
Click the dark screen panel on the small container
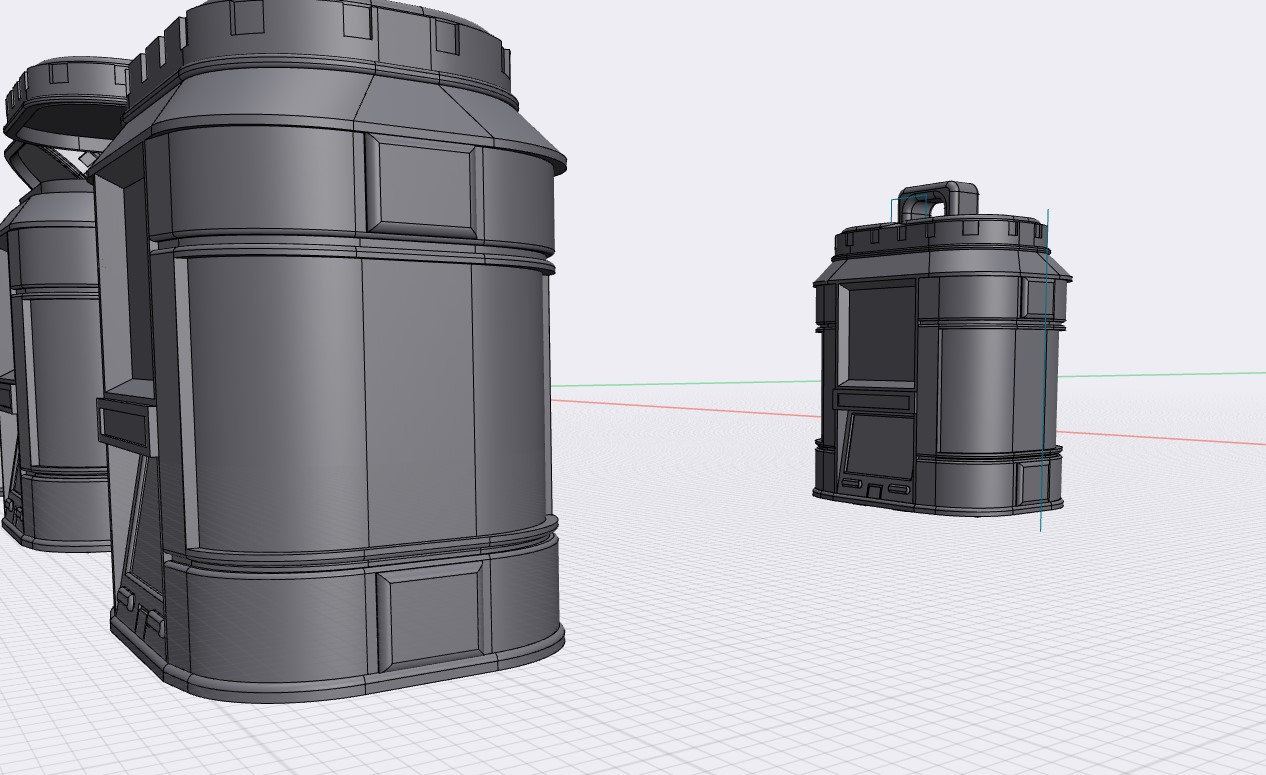click(880, 450)
